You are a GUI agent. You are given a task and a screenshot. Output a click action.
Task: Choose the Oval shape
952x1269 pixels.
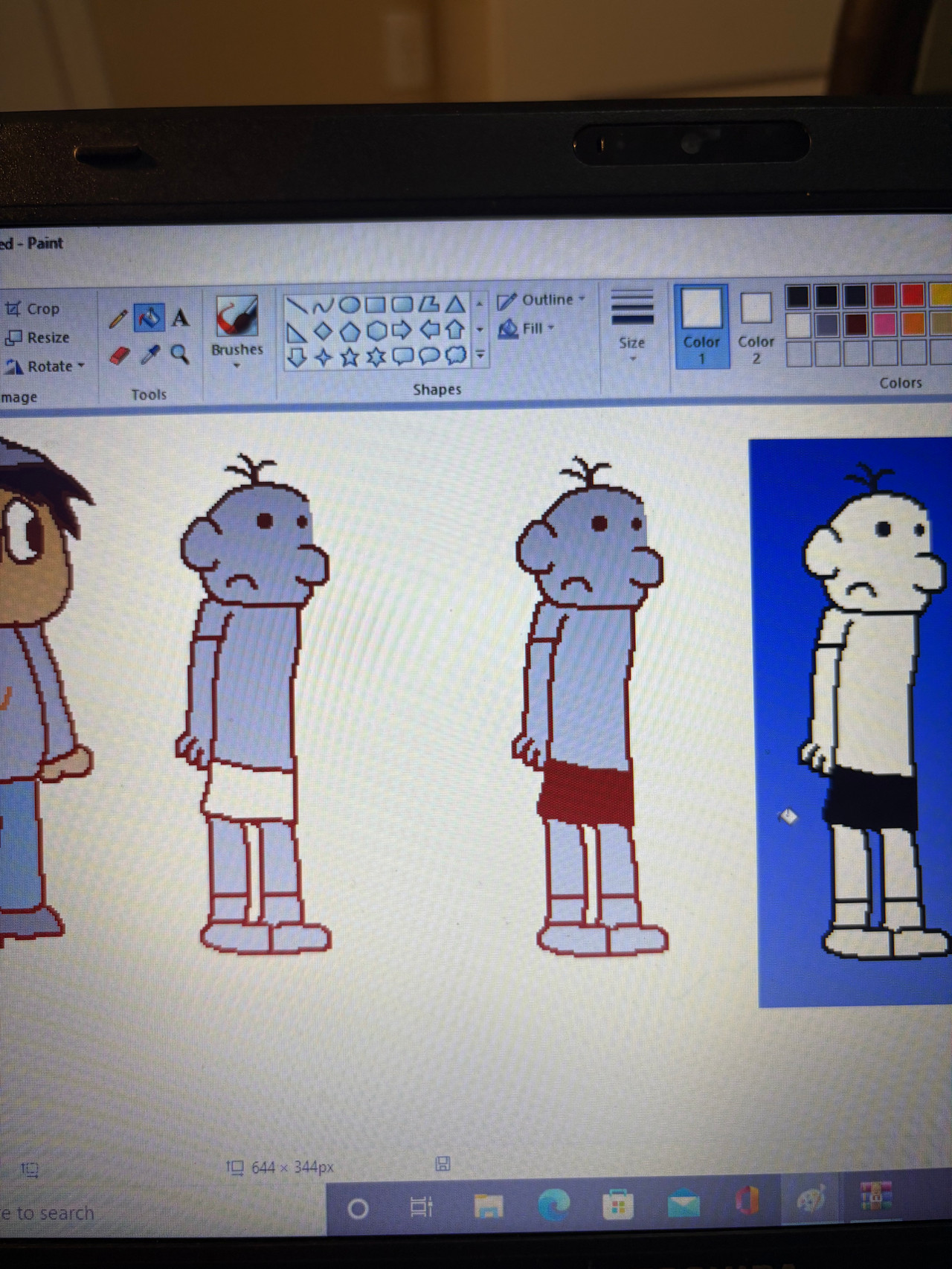[350, 305]
